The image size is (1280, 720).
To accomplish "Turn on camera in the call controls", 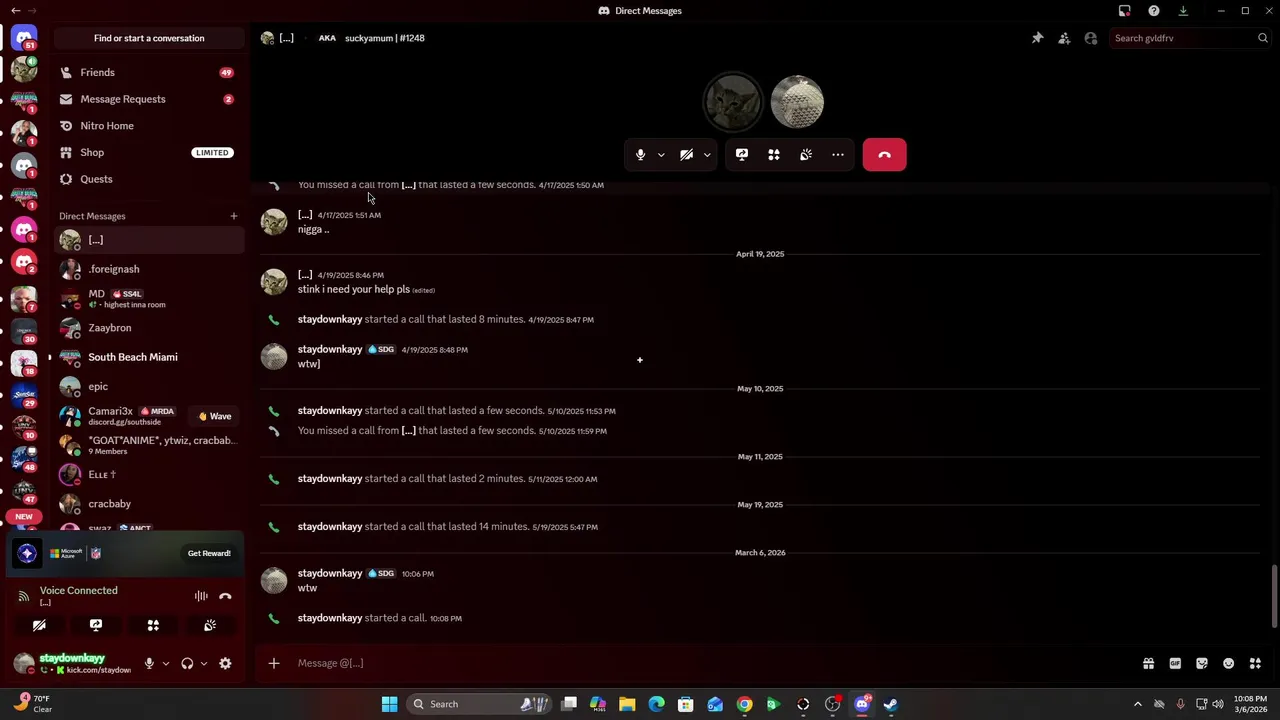I will pyautogui.click(x=686, y=155).
